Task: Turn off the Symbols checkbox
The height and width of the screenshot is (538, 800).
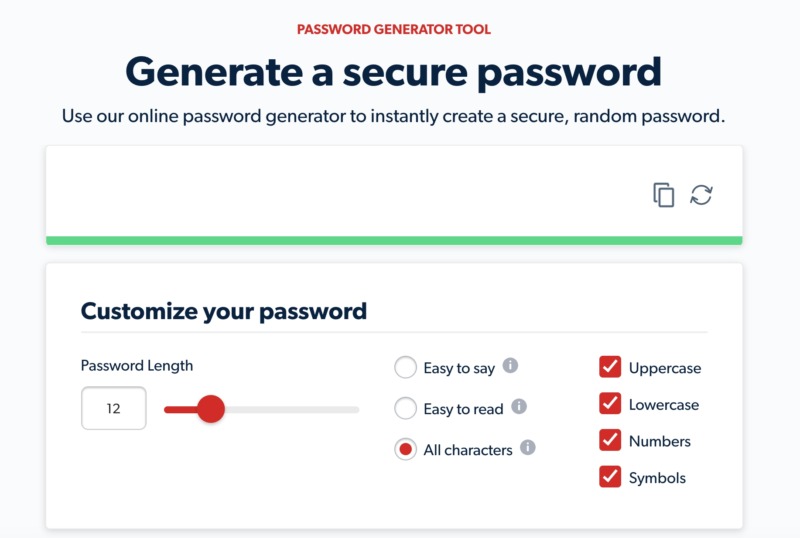Action: point(610,477)
